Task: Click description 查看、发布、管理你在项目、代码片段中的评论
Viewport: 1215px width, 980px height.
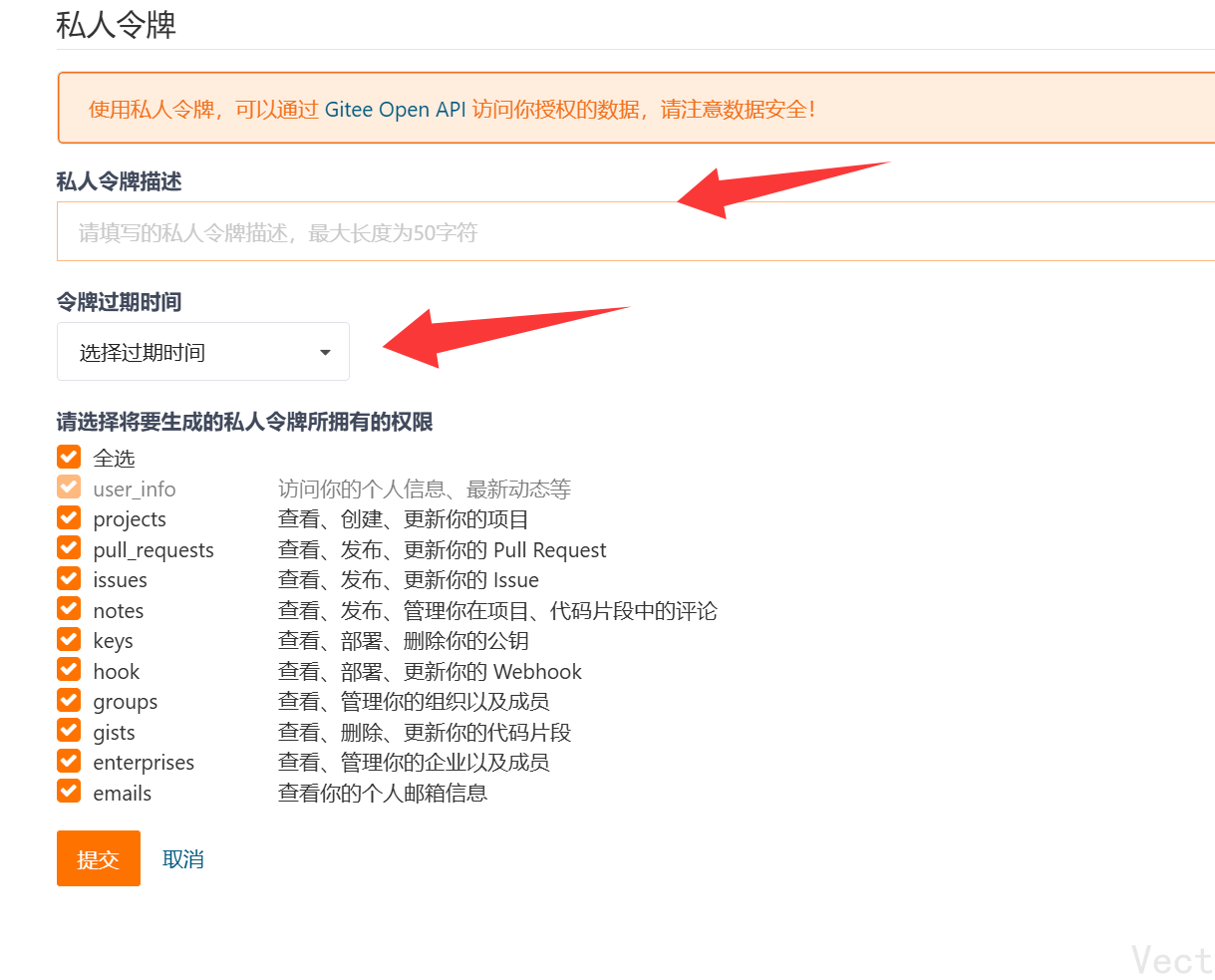Action: click(497, 611)
